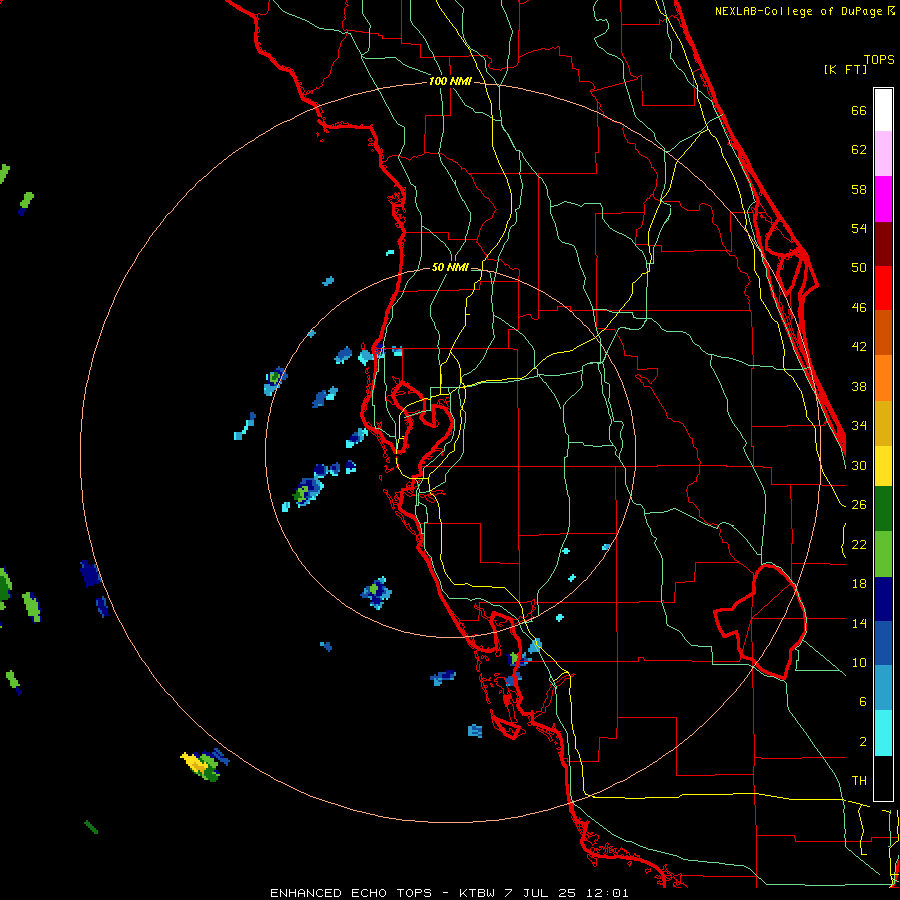Click the legend value 10

click(x=859, y=662)
